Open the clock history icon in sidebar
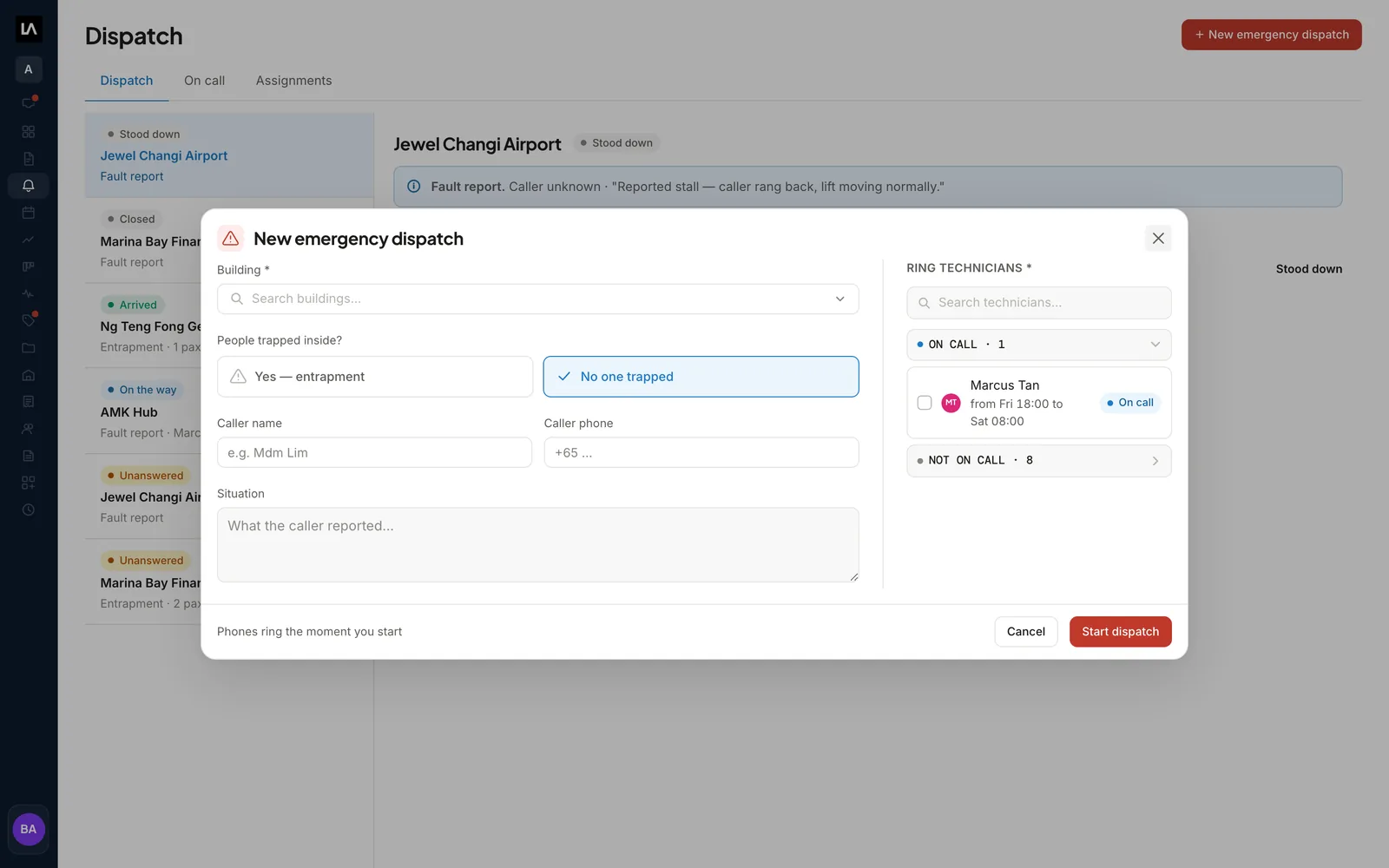Viewport: 1389px width, 868px height. coord(29,510)
